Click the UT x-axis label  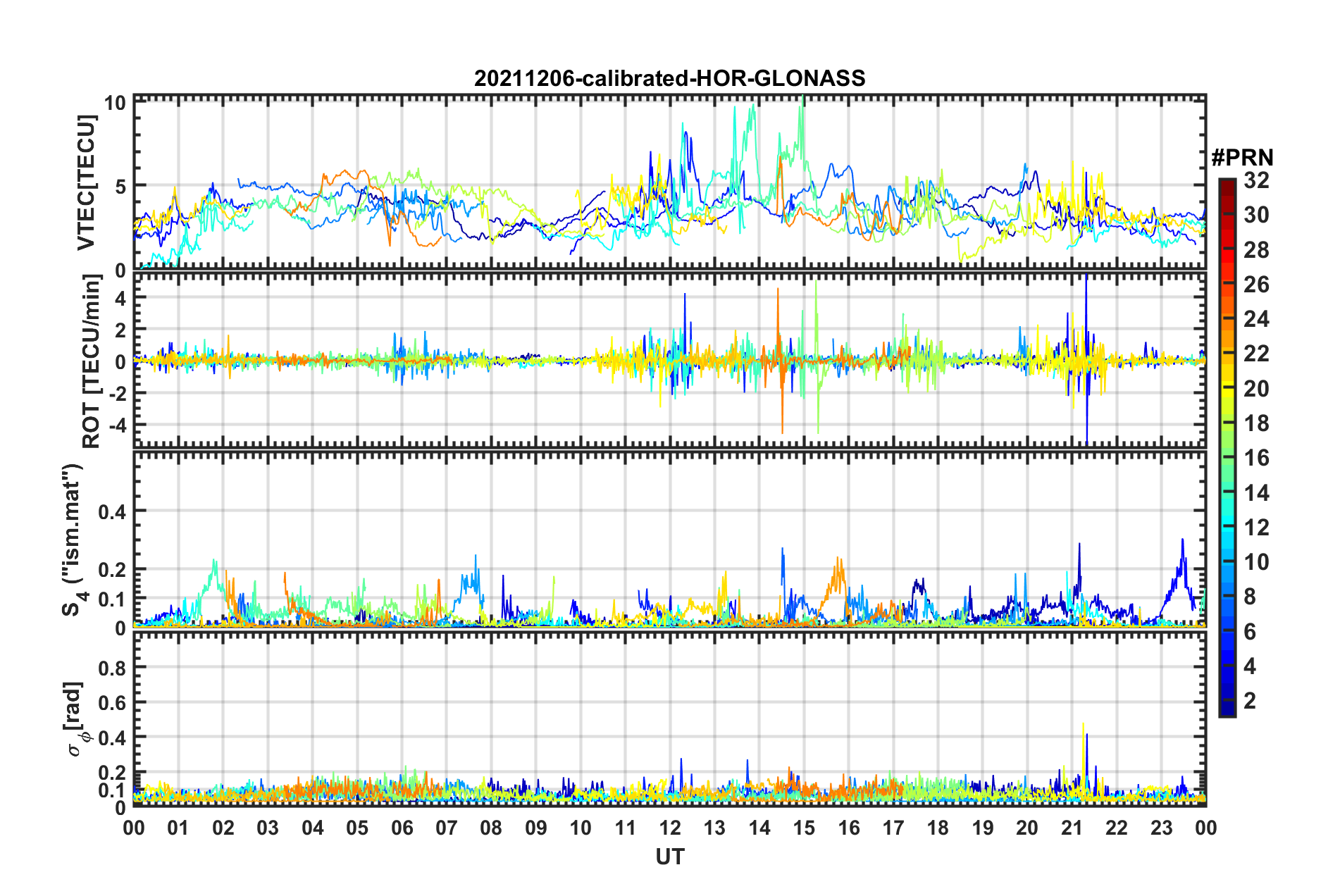(x=669, y=857)
